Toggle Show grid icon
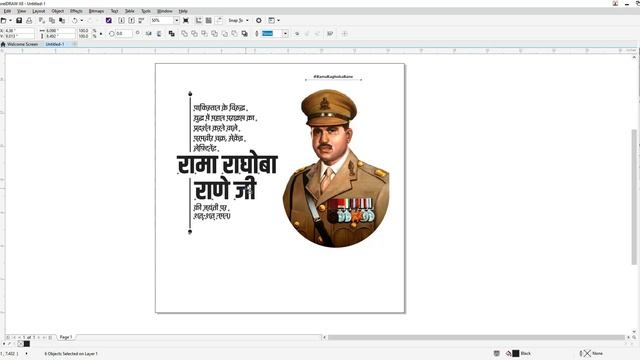640x360 pixels. [209, 20]
